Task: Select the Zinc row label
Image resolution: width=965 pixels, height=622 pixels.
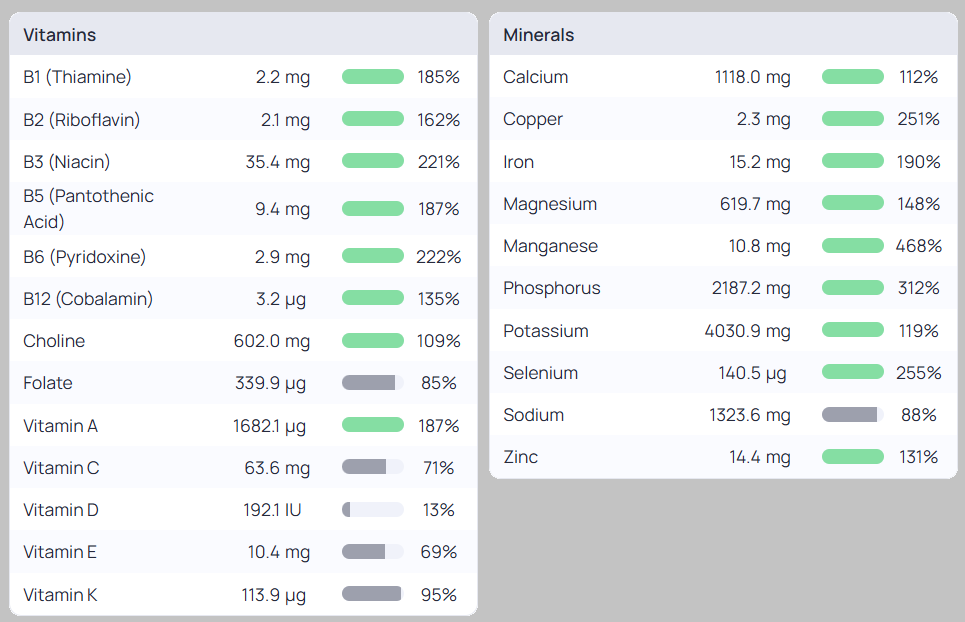Action: tap(521, 457)
